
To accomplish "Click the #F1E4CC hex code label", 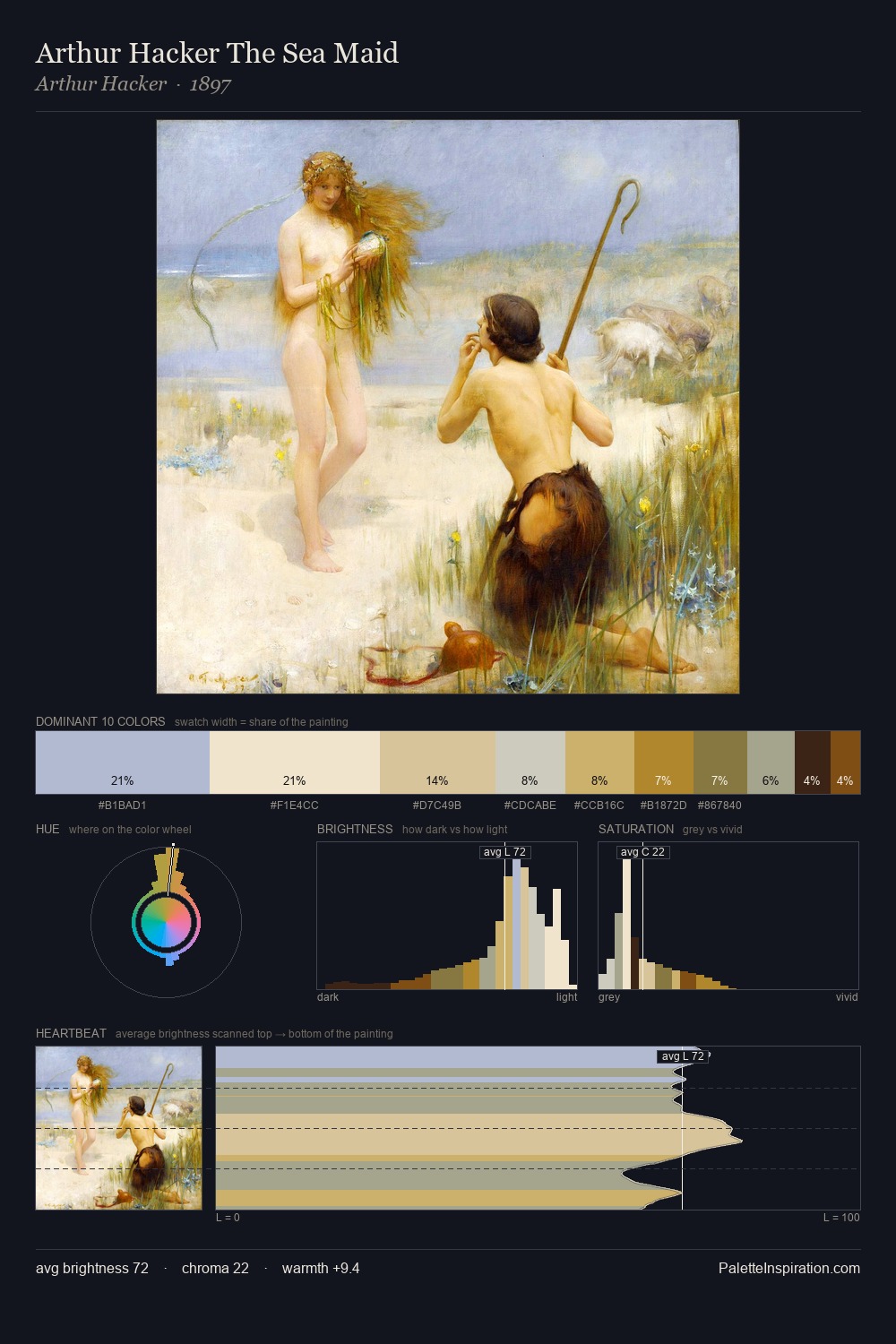I will [295, 806].
